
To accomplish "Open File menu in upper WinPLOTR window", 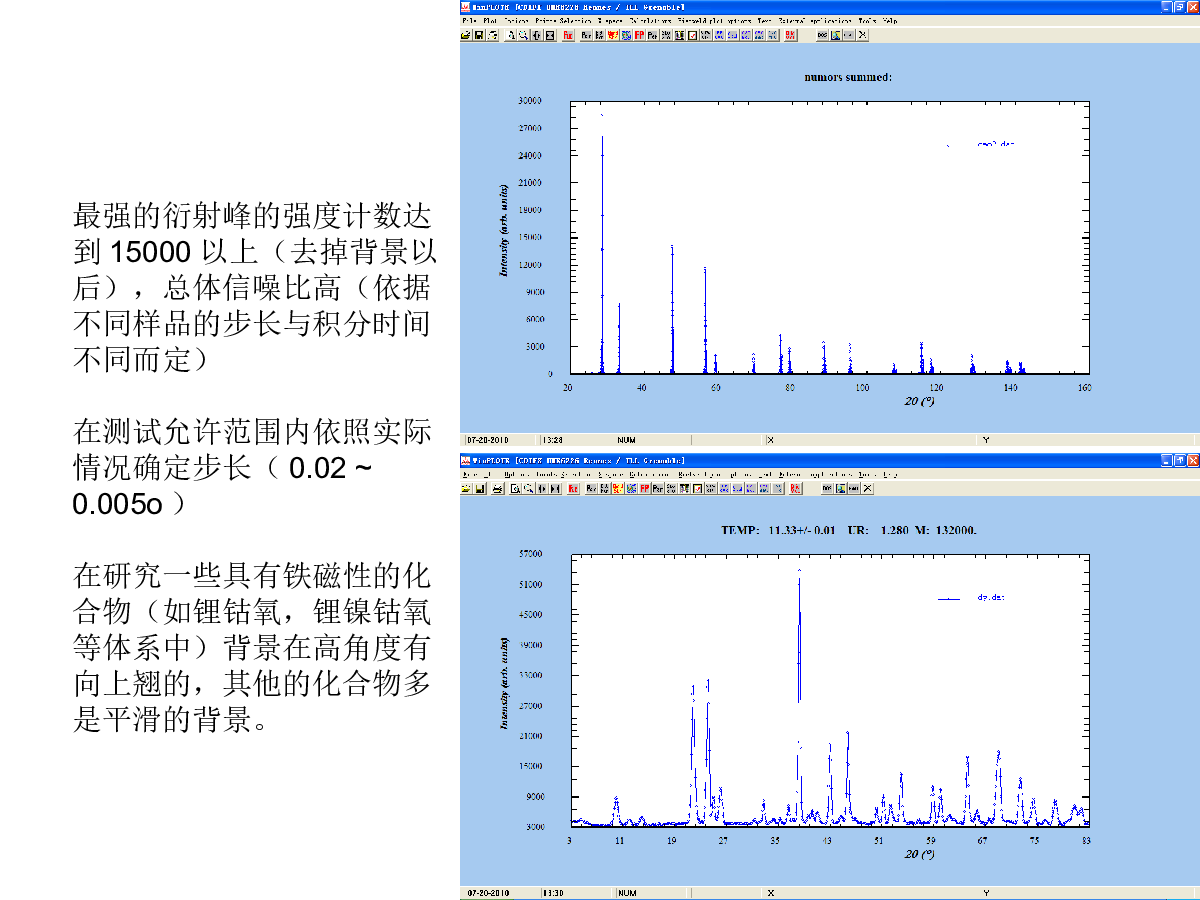I will 467,21.
